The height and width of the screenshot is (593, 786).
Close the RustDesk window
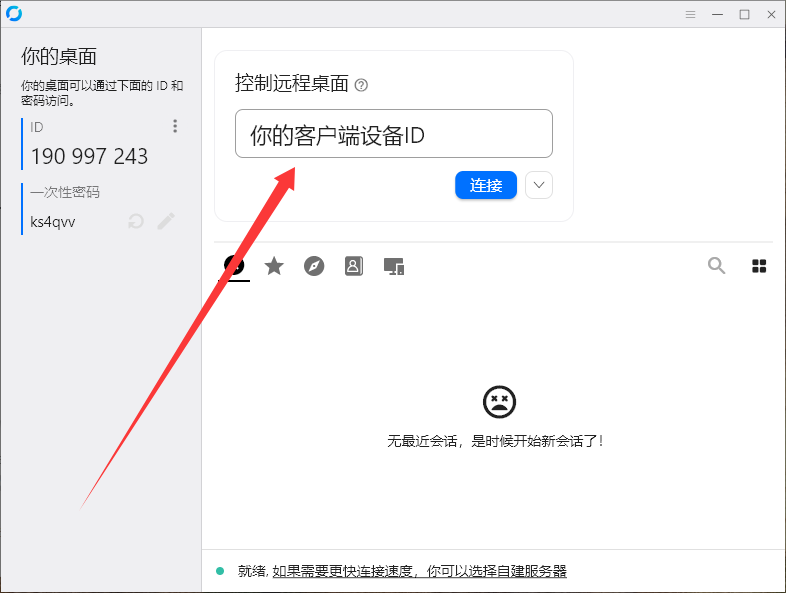771,15
